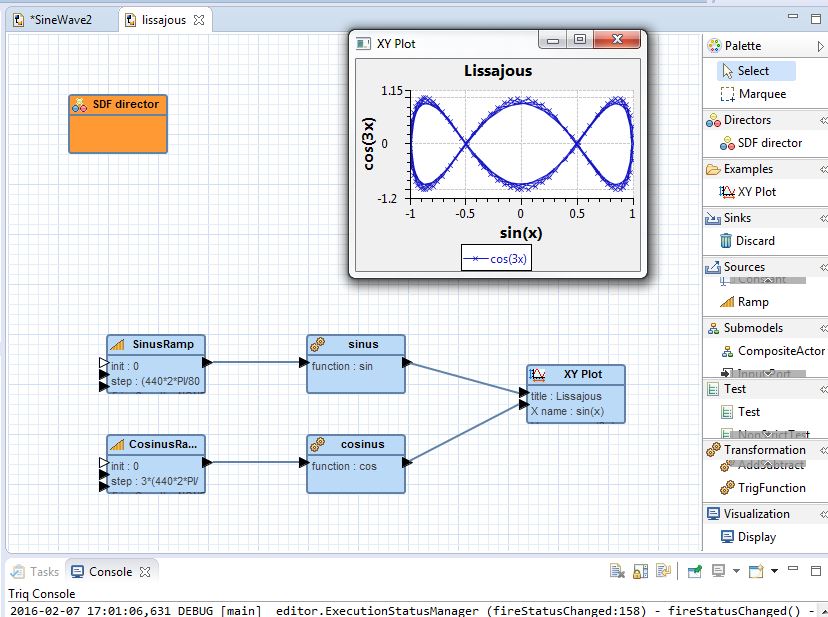
Task: Click the cos(3x) legend entry in XY Plot window
Action: pos(496,259)
